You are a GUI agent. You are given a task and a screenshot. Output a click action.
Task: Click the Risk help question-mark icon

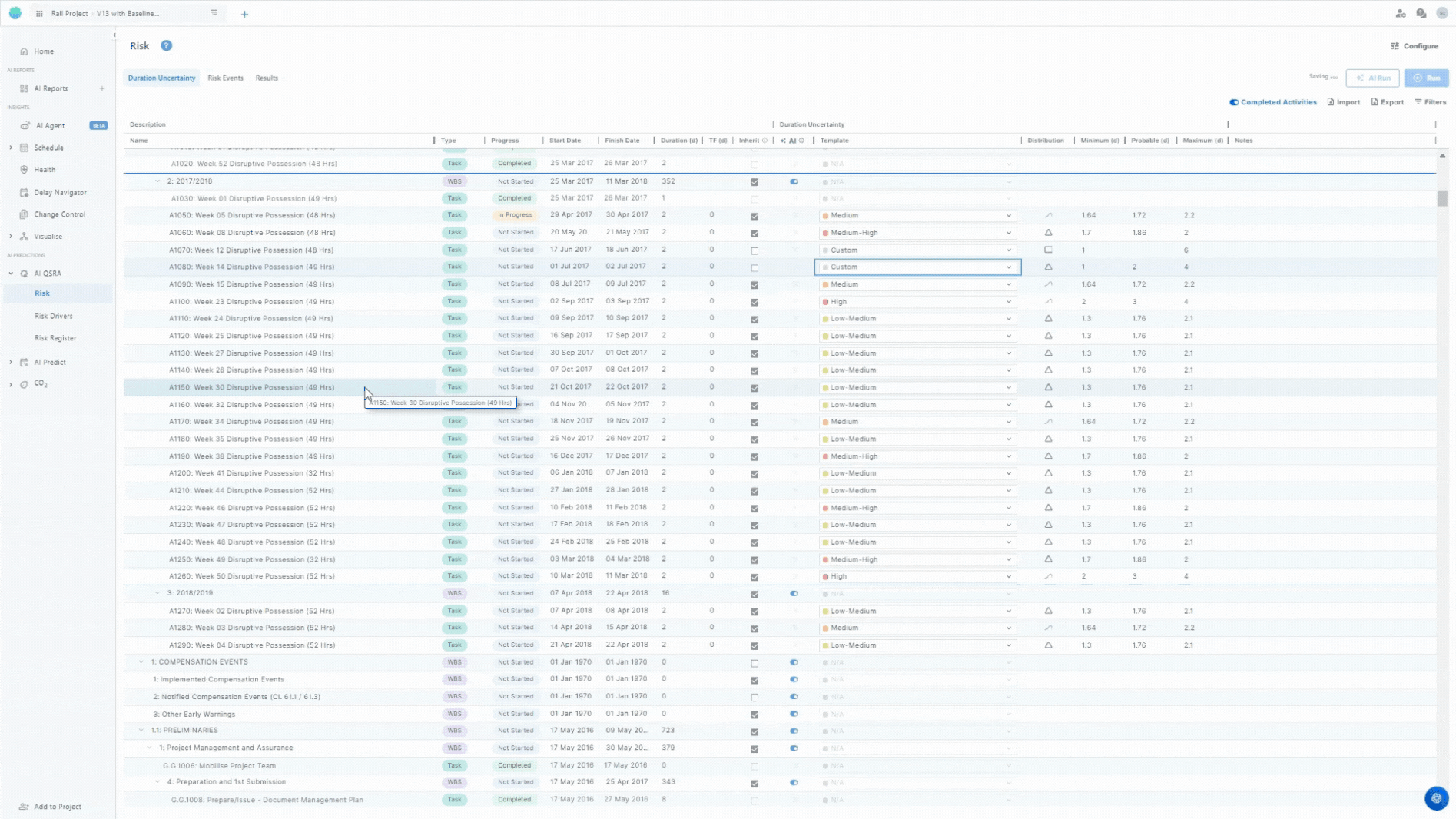pos(166,46)
